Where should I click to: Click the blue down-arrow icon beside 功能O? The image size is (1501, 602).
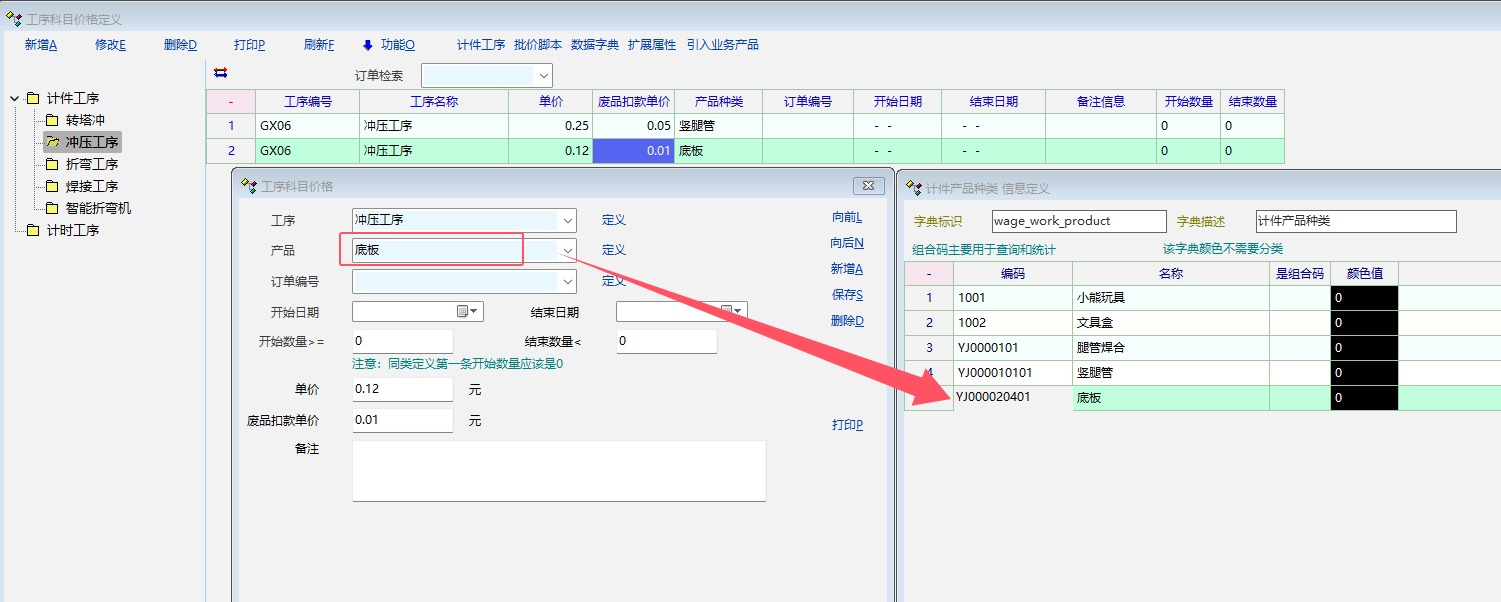pyautogui.click(x=367, y=45)
